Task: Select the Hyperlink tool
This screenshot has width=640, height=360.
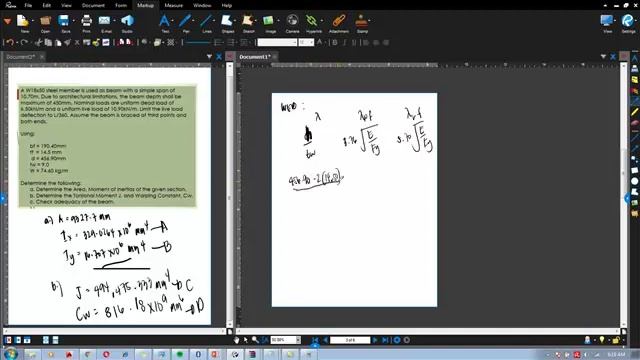Action: tap(312, 20)
